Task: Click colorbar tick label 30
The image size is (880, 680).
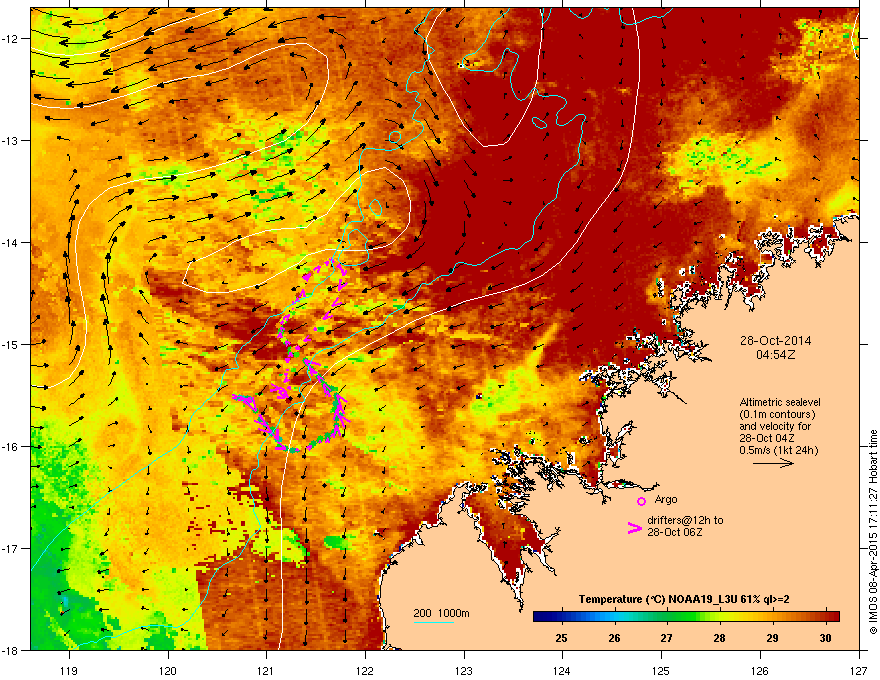Action: 825,638
